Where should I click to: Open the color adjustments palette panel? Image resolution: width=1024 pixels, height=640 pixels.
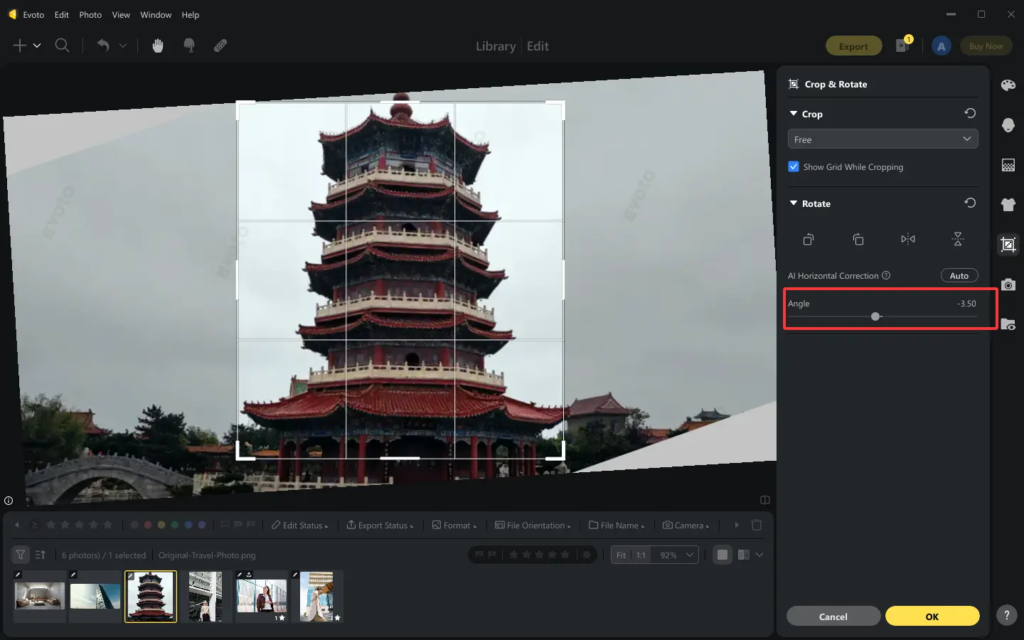1008,85
